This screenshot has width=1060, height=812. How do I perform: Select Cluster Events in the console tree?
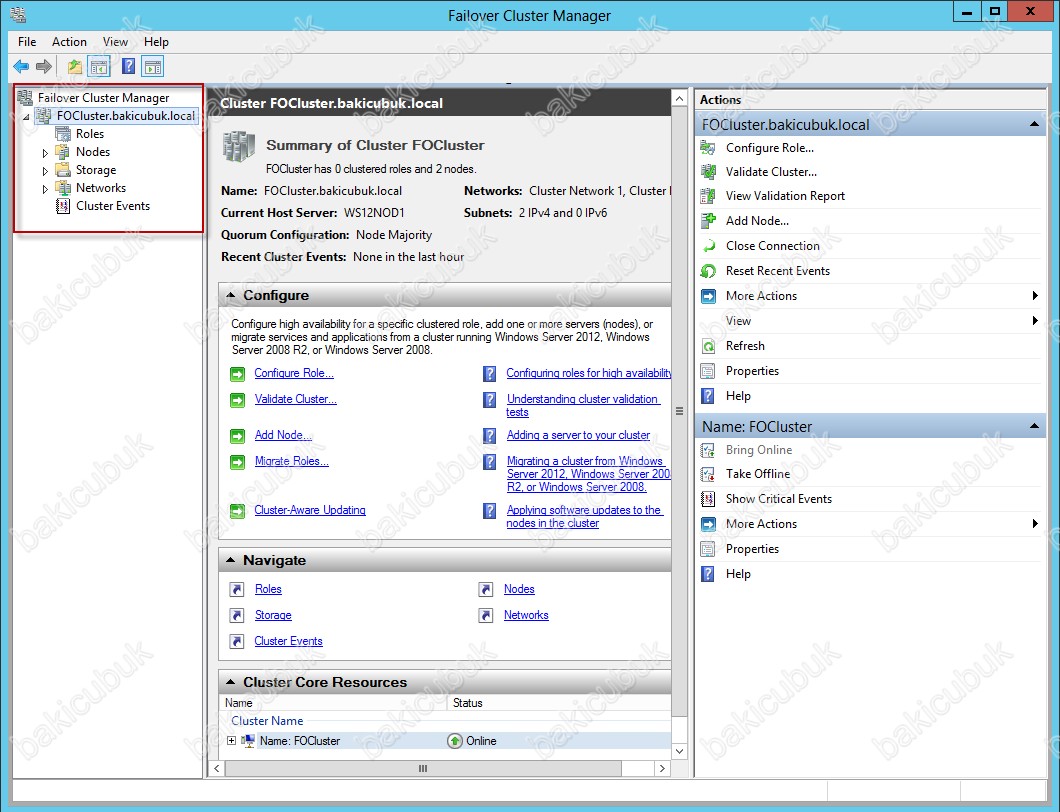coord(113,206)
